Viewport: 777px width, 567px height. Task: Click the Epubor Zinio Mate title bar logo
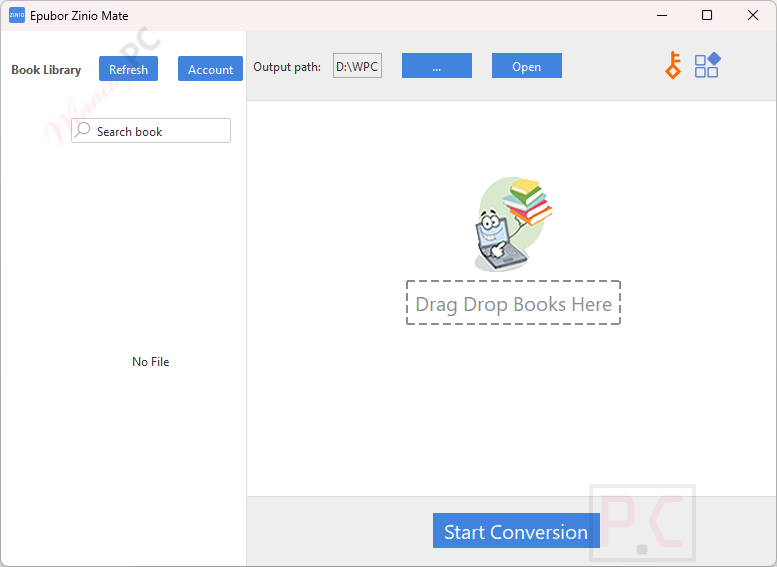pyautogui.click(x=17, y=15)
